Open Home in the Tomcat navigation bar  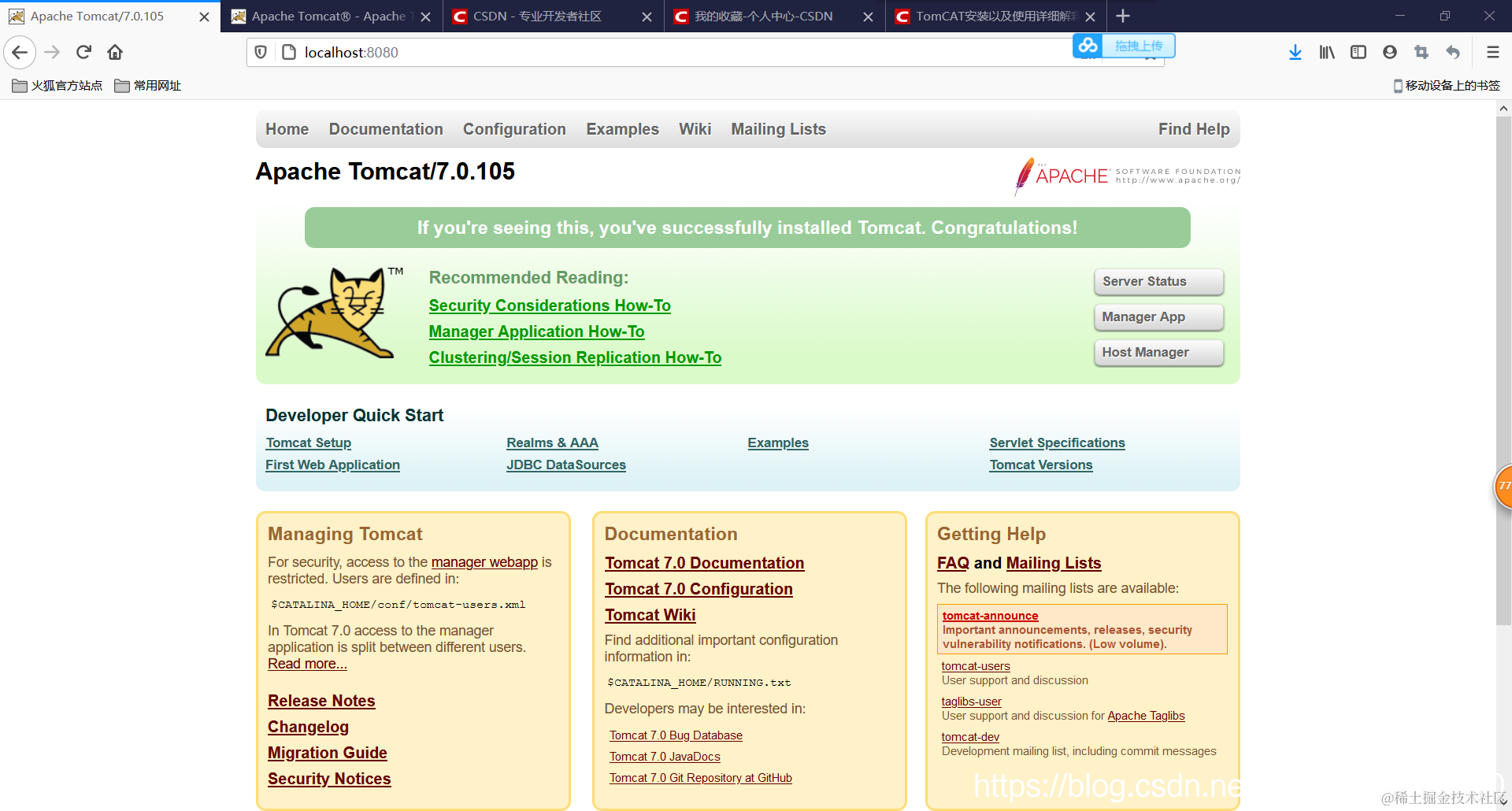pos(287,129)
